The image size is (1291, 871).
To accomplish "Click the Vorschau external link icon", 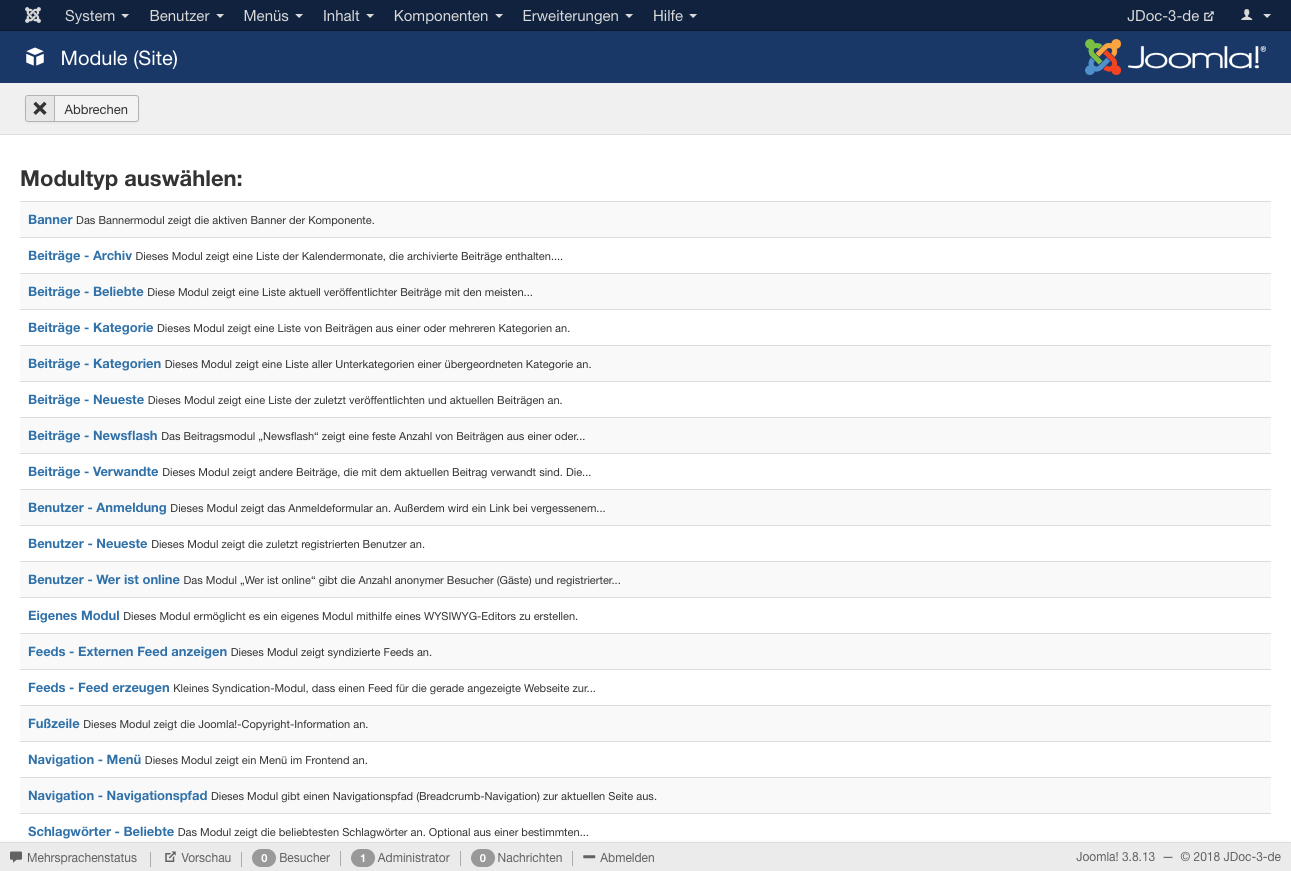I will point(170,857).
